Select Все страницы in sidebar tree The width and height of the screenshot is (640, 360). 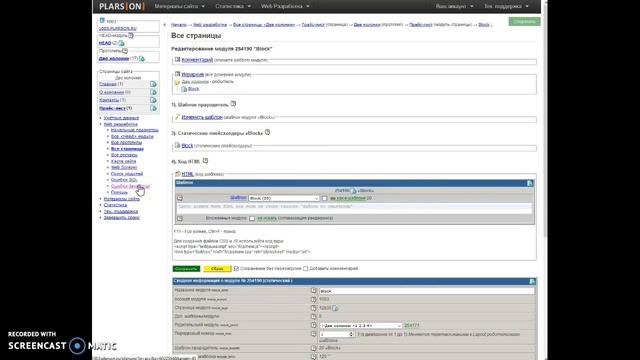(x=127, y=149)
